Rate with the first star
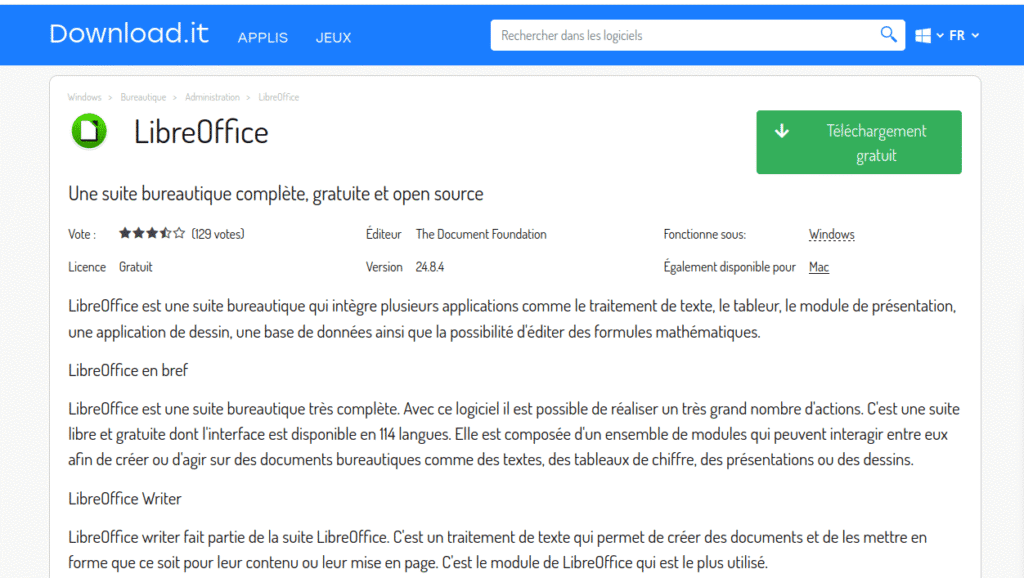The image size is (1024, 578). pyautogui.click(x=125, y=234)
